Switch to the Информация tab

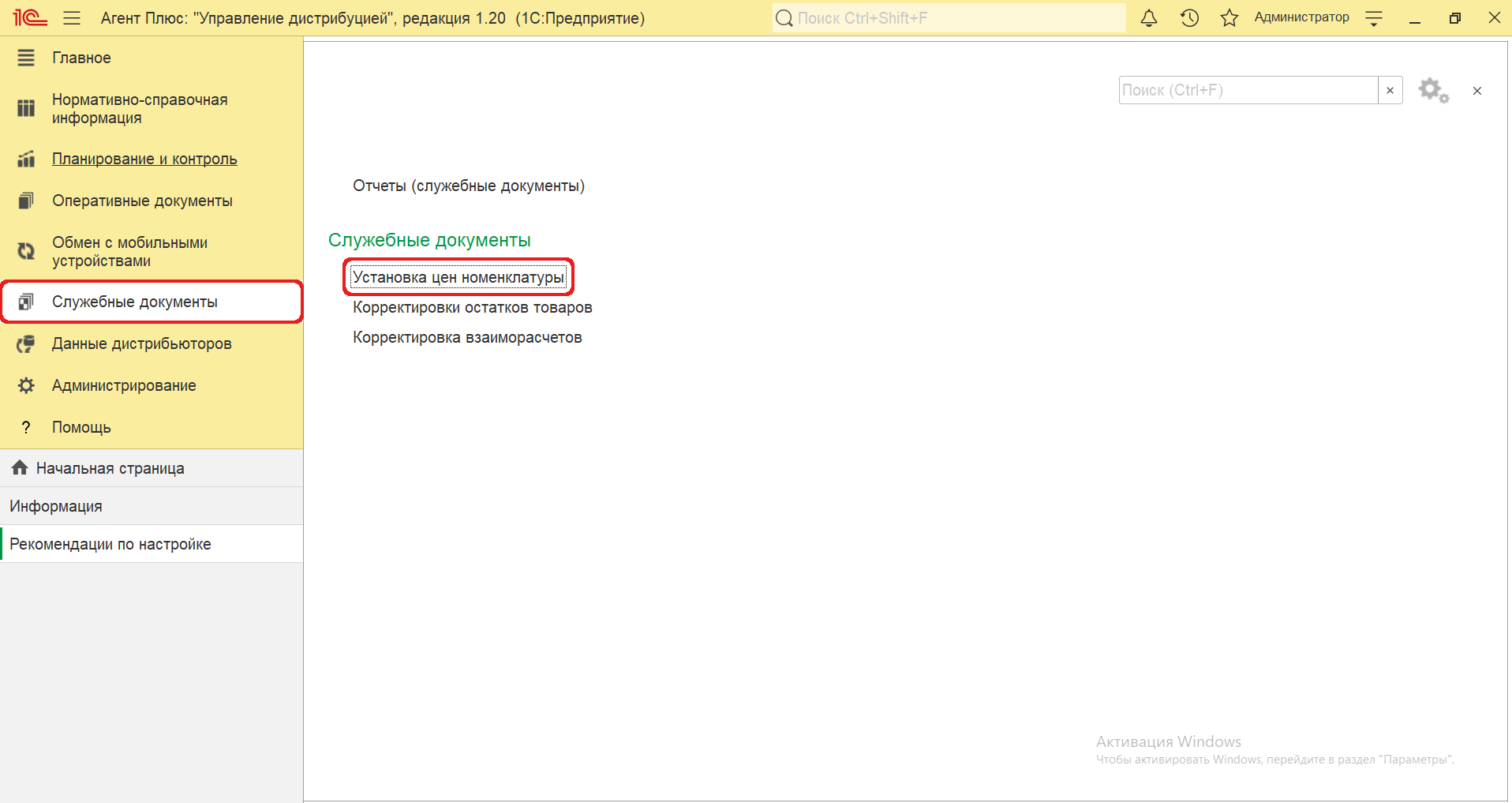56,506
